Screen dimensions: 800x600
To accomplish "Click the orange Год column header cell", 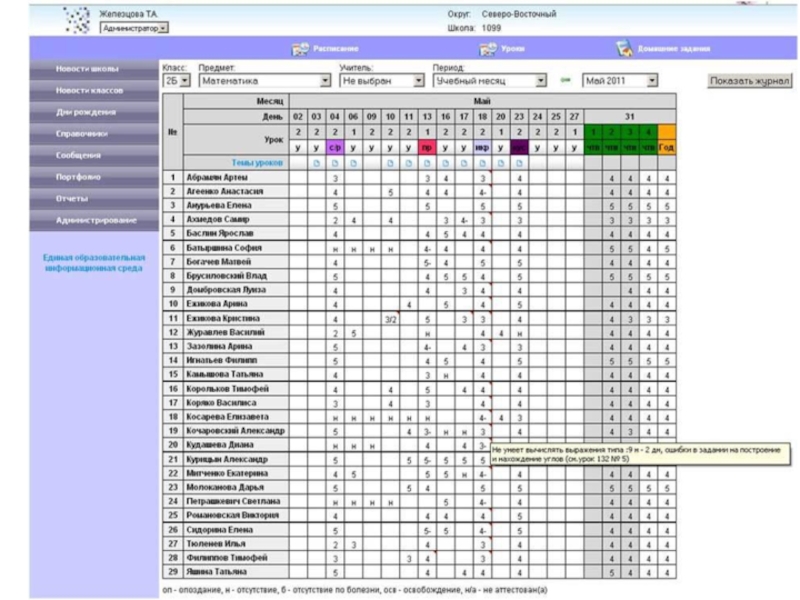I will pos(666,147).
